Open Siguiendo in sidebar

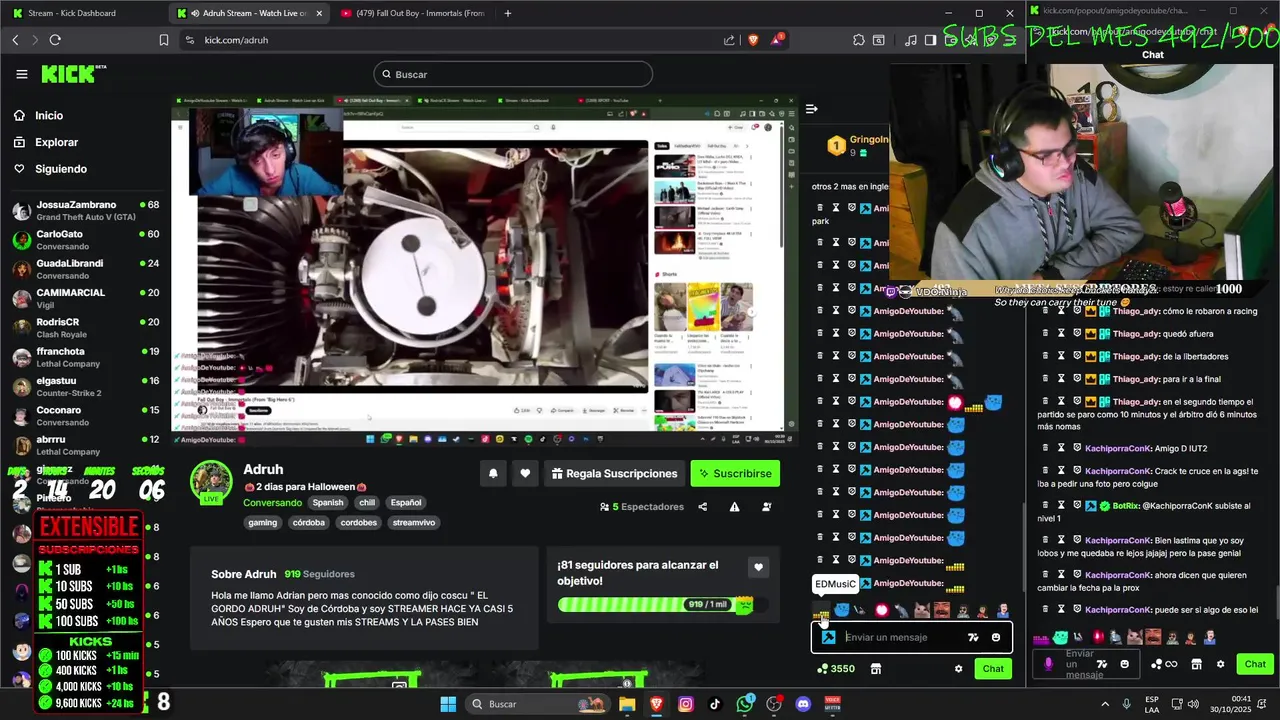[60, 169]
